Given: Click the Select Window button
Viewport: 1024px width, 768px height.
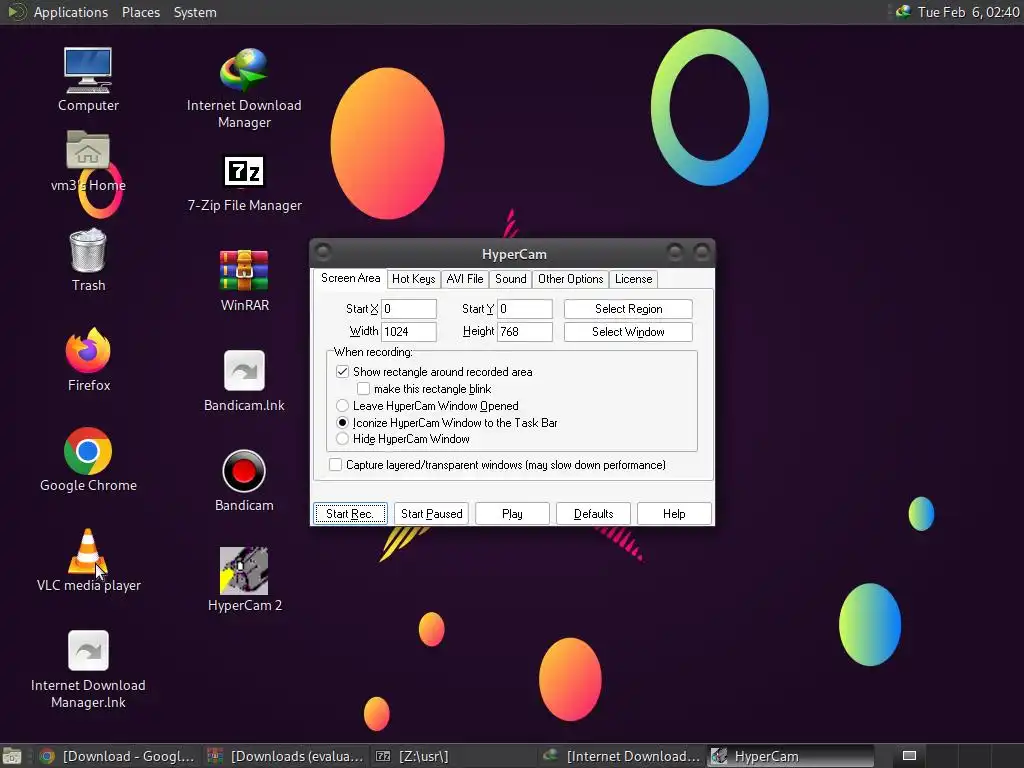Looking at the screenshot, I should [x=628, y=332].
